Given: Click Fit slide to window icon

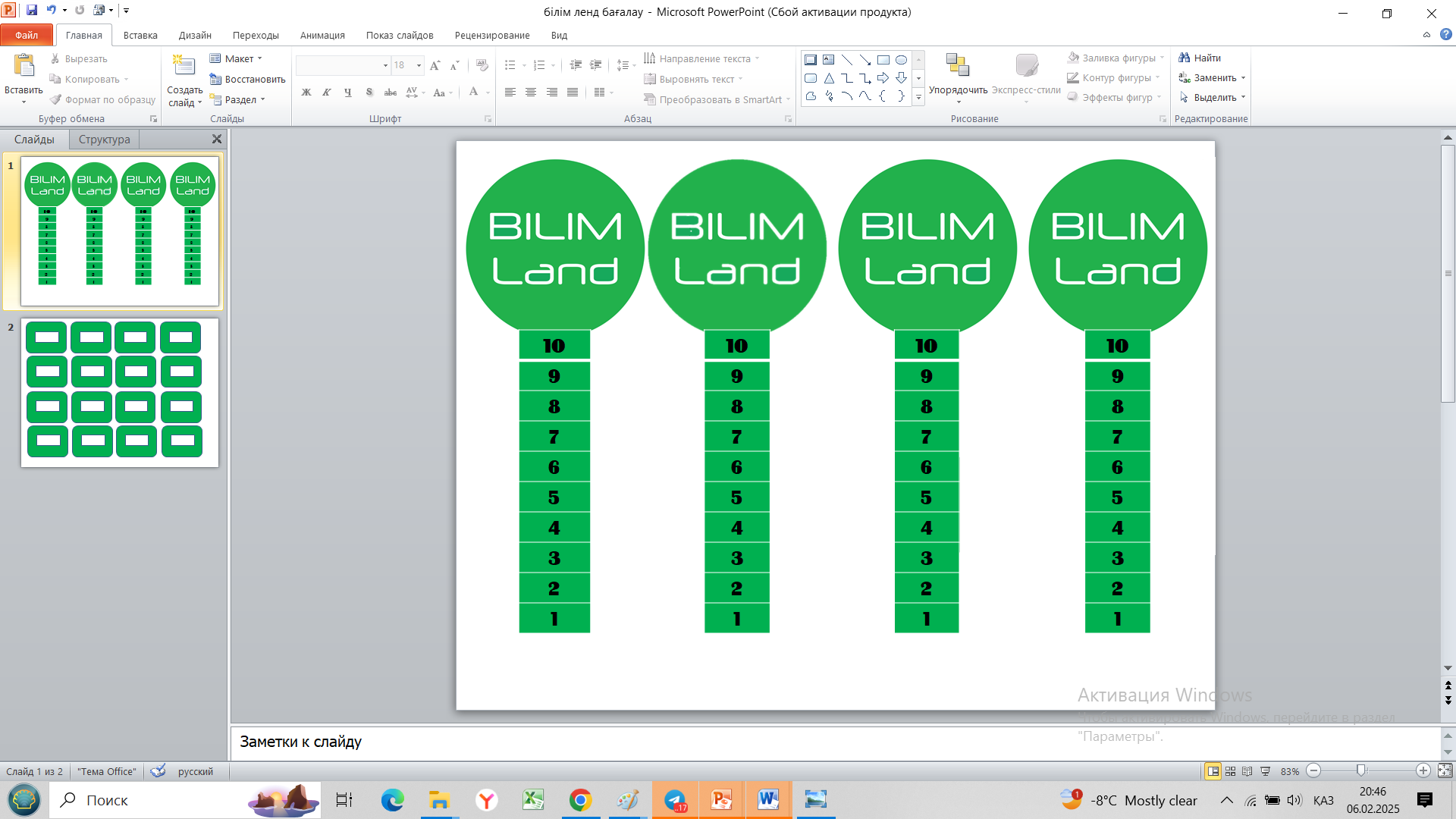Looking at the screenshot, I should click(x=1445, y=771).
